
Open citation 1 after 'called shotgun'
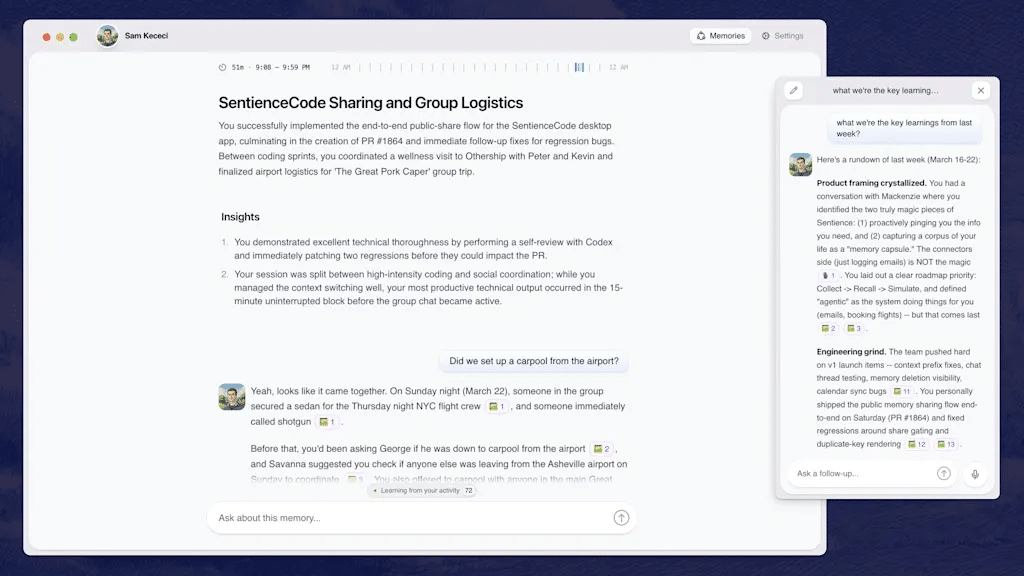coord(327,422)
